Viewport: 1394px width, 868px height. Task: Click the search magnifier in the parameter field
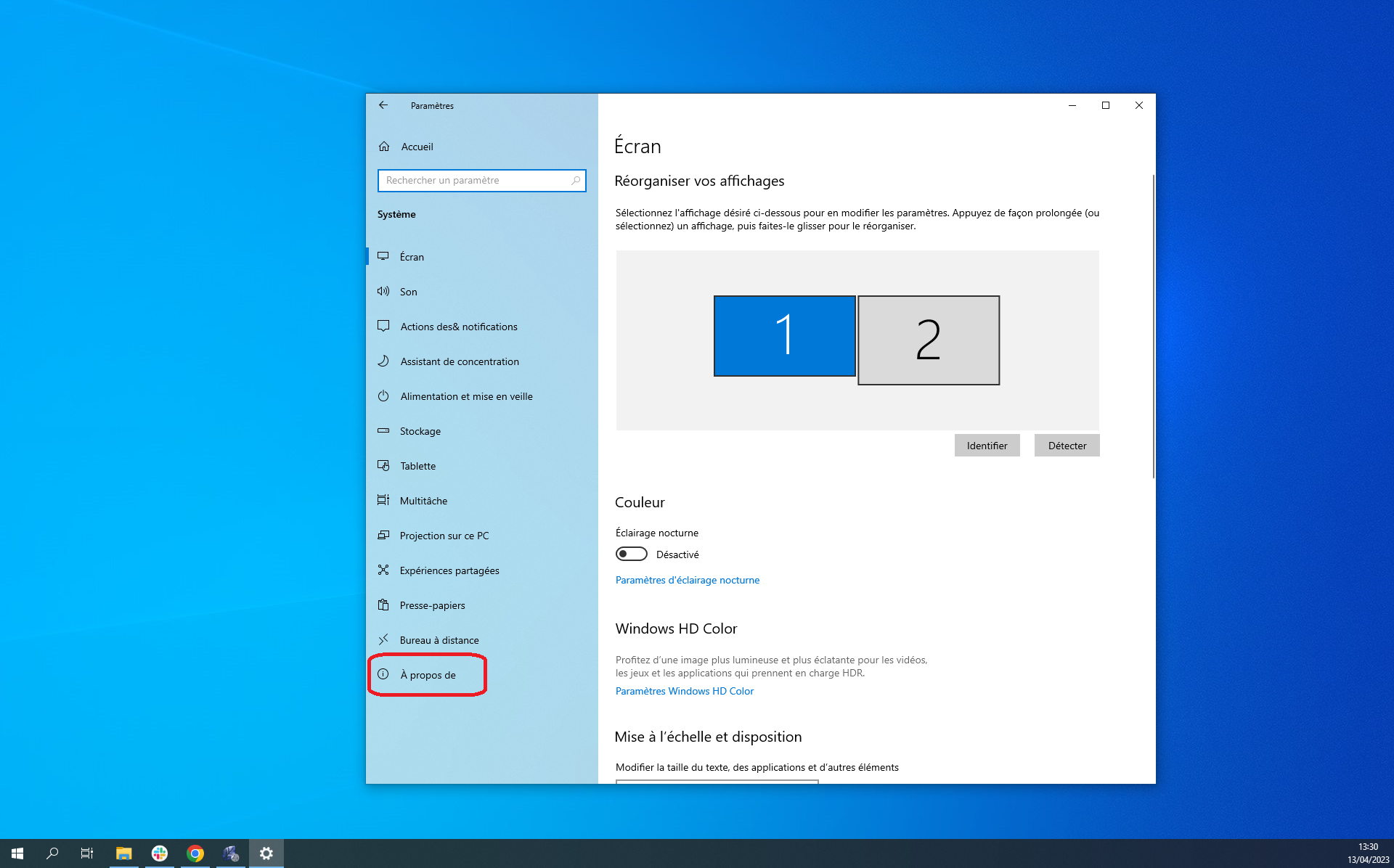tap(576, 181)
